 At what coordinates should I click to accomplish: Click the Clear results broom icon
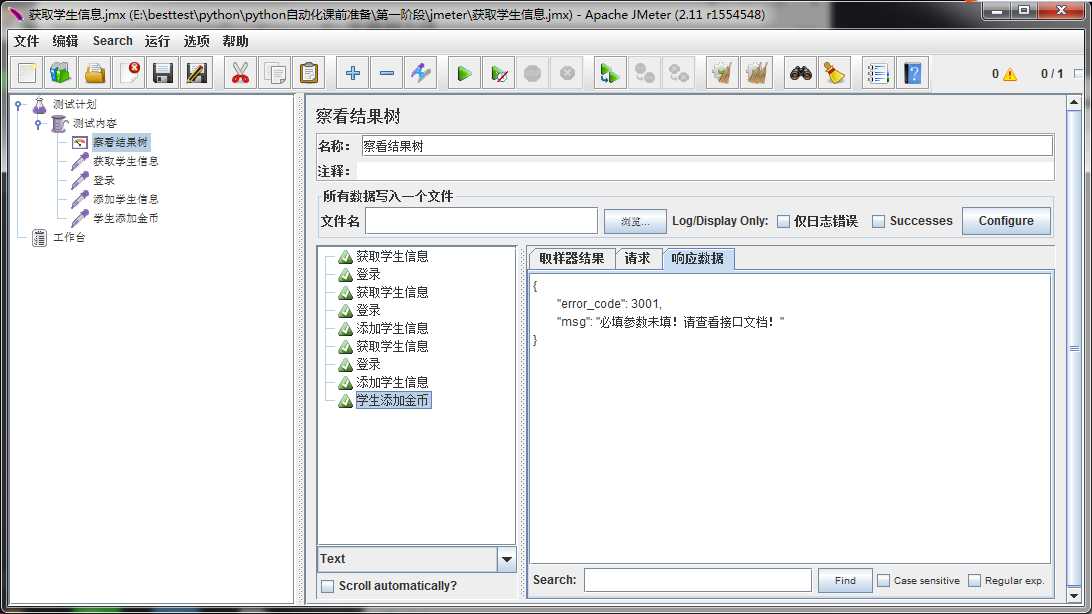point(722,73)
